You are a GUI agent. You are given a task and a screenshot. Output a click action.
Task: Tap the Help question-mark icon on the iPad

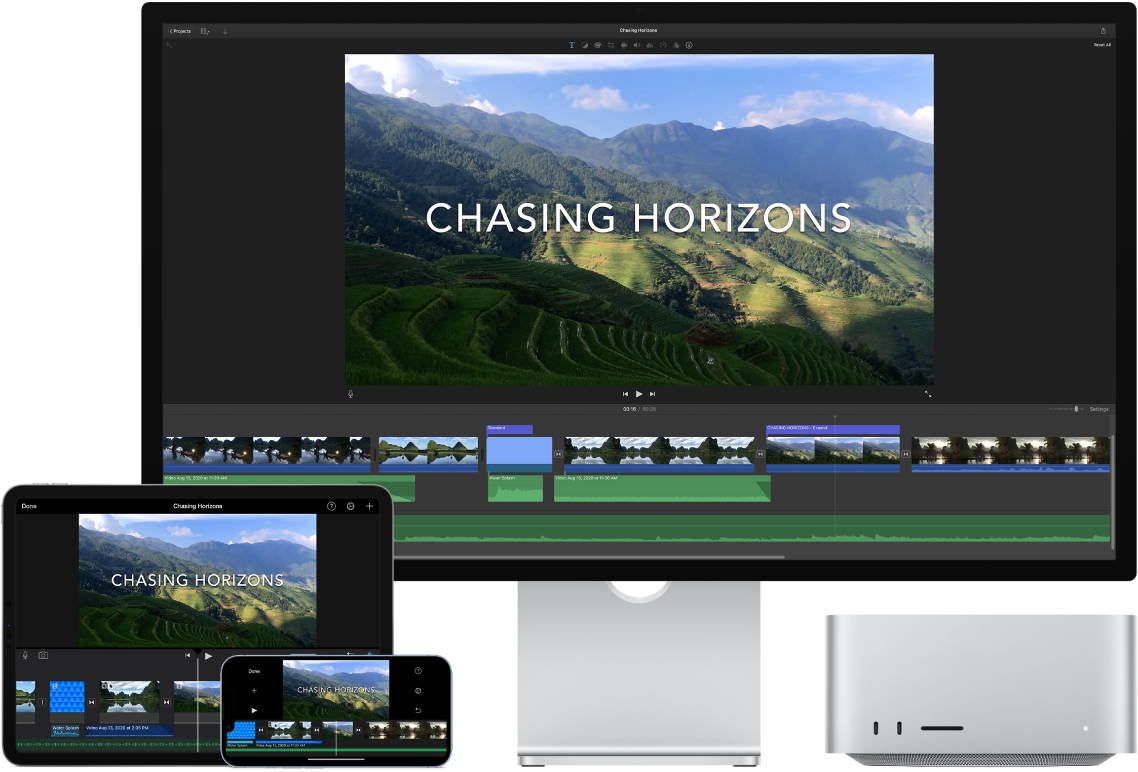click(331, 506)
